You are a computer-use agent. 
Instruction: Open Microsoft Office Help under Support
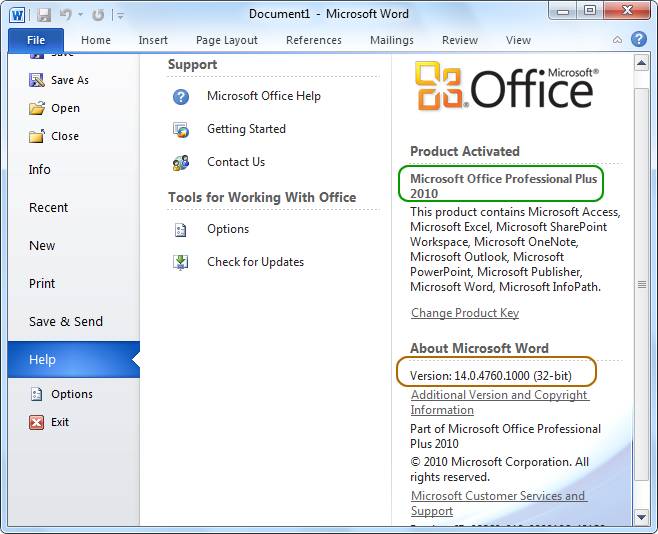(263, 96)
